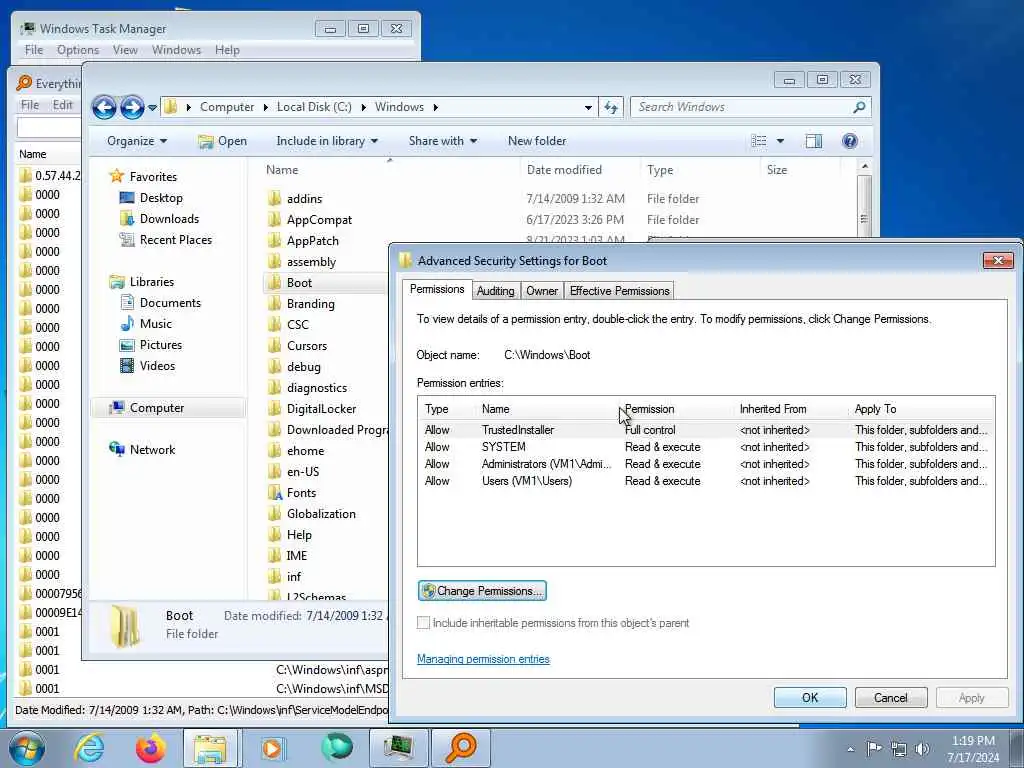Screen dimensions: 1024x768
Task: Open Managing permission entries help link
Action: click(483, 659)
